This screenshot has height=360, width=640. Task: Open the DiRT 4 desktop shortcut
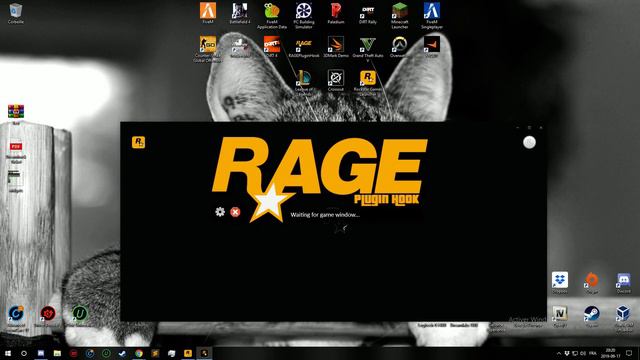point(272,47)
